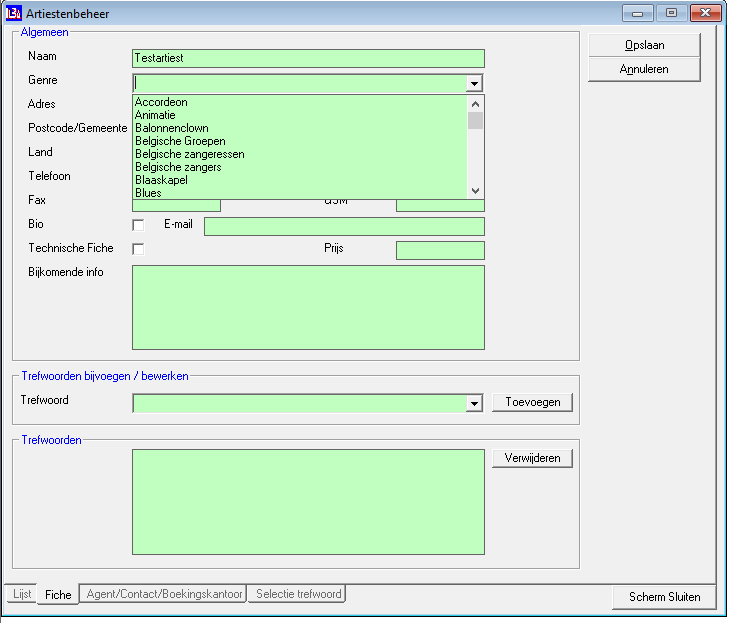This screenshot has width=729, height=623.
Task: Expand the Trefwoord combo box arrow
Action: click(474, 403)
